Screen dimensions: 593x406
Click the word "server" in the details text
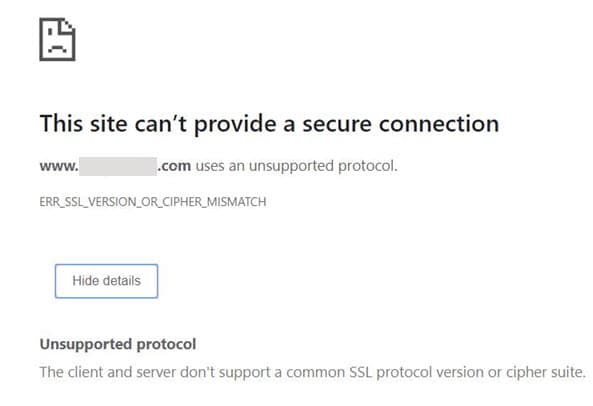point(156,373)
